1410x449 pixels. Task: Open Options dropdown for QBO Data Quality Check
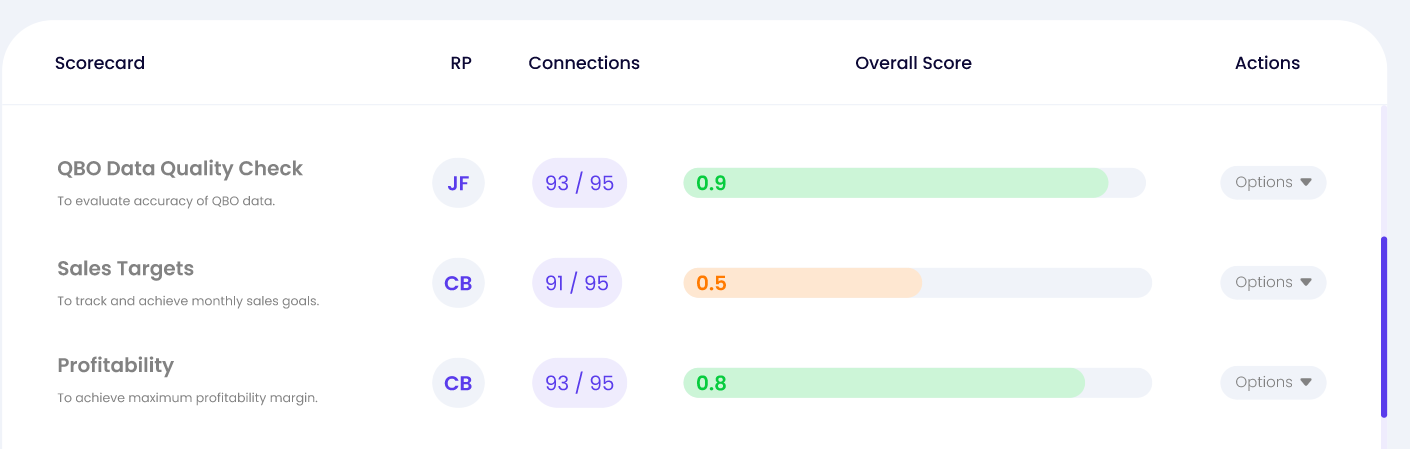1273,182
